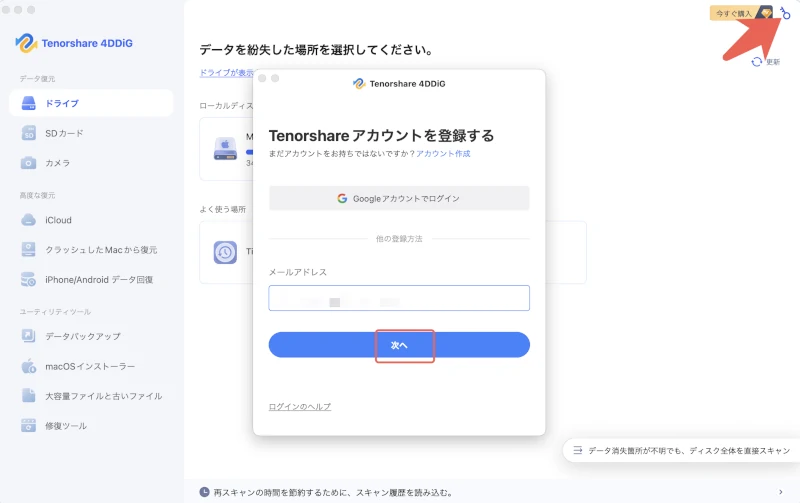Click the data backup icon

tap(29, 336)
